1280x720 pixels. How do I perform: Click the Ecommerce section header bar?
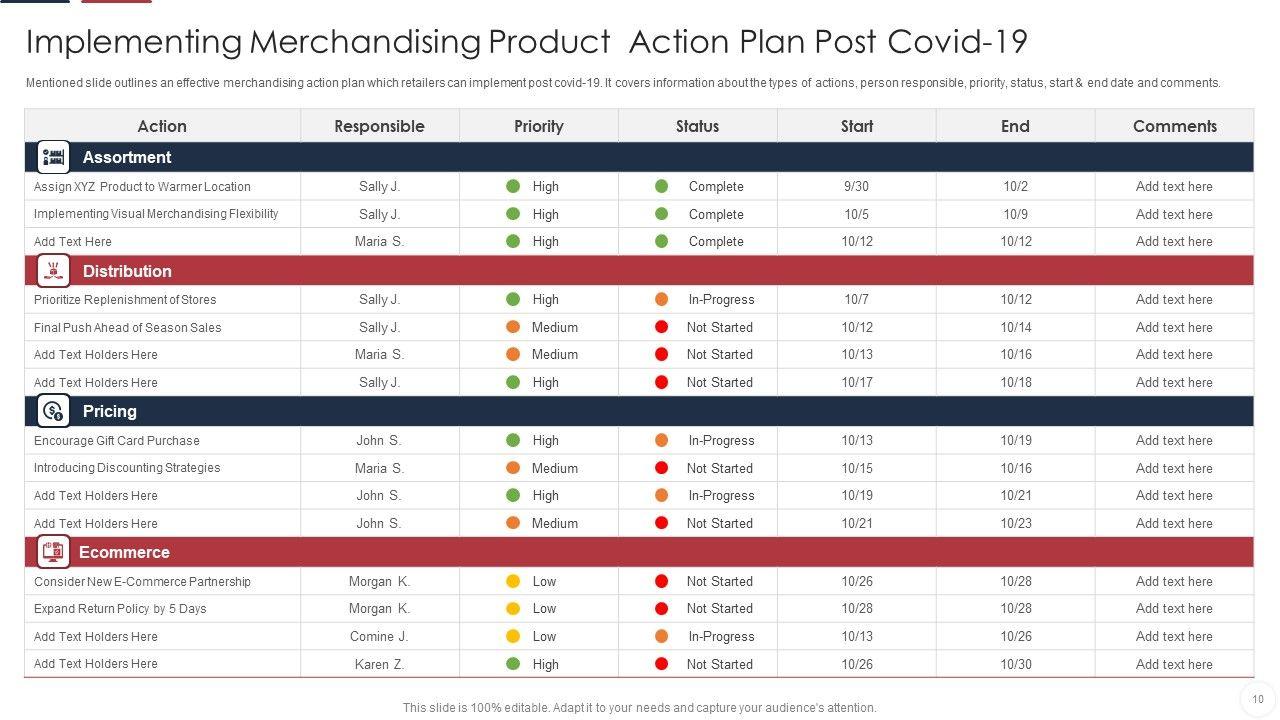tap(640, 552)
